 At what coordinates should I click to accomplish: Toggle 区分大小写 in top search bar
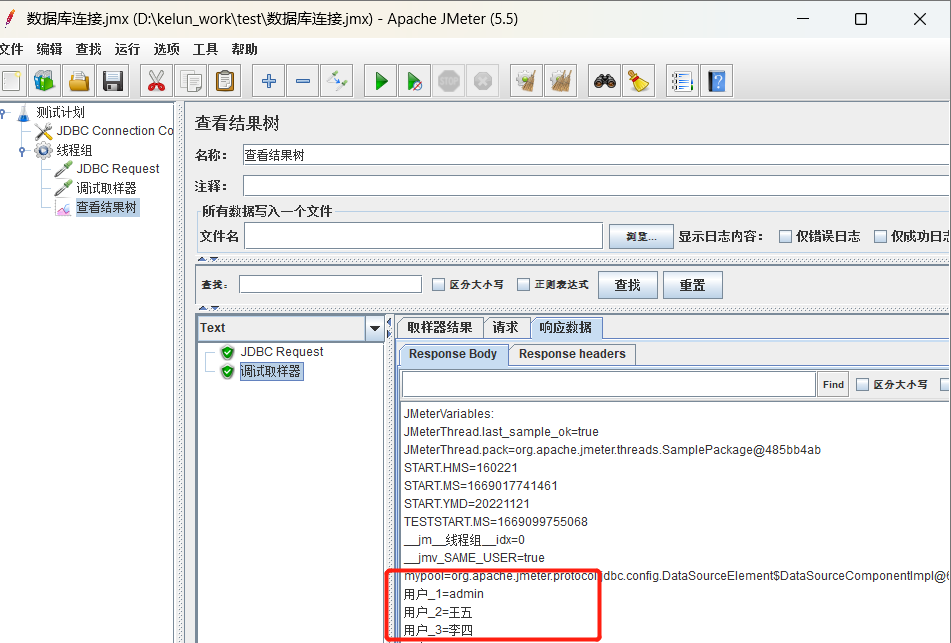coord(439,284)
